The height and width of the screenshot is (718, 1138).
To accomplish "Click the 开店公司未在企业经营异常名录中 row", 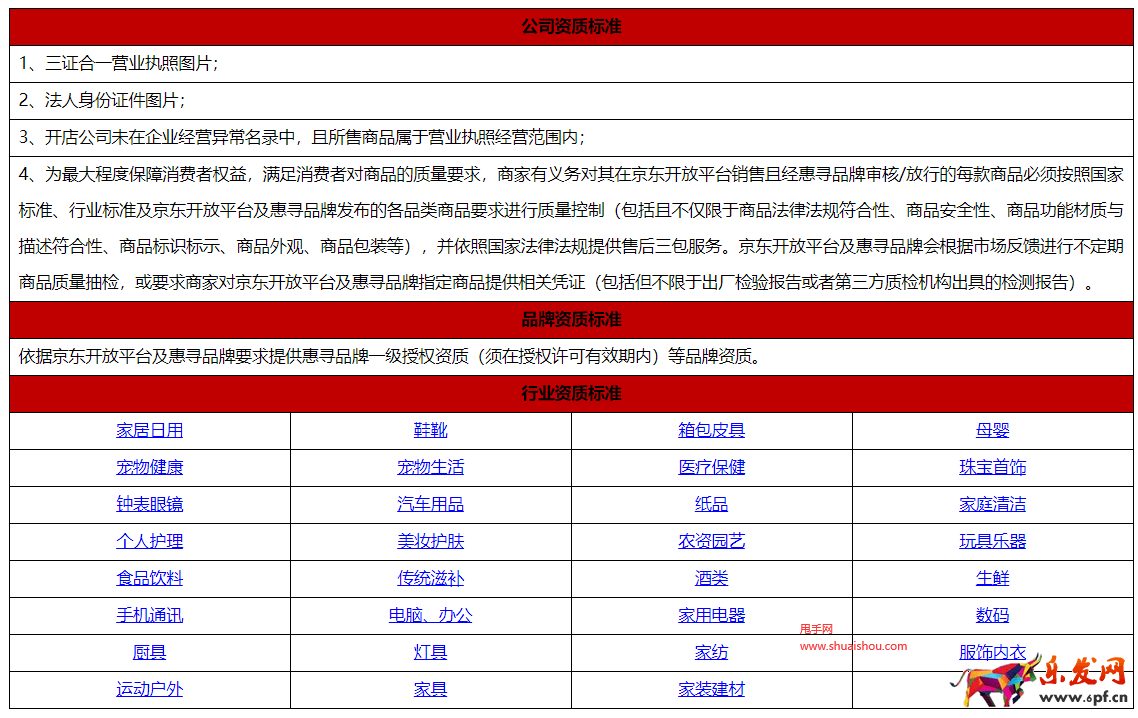I will (571, 138).
